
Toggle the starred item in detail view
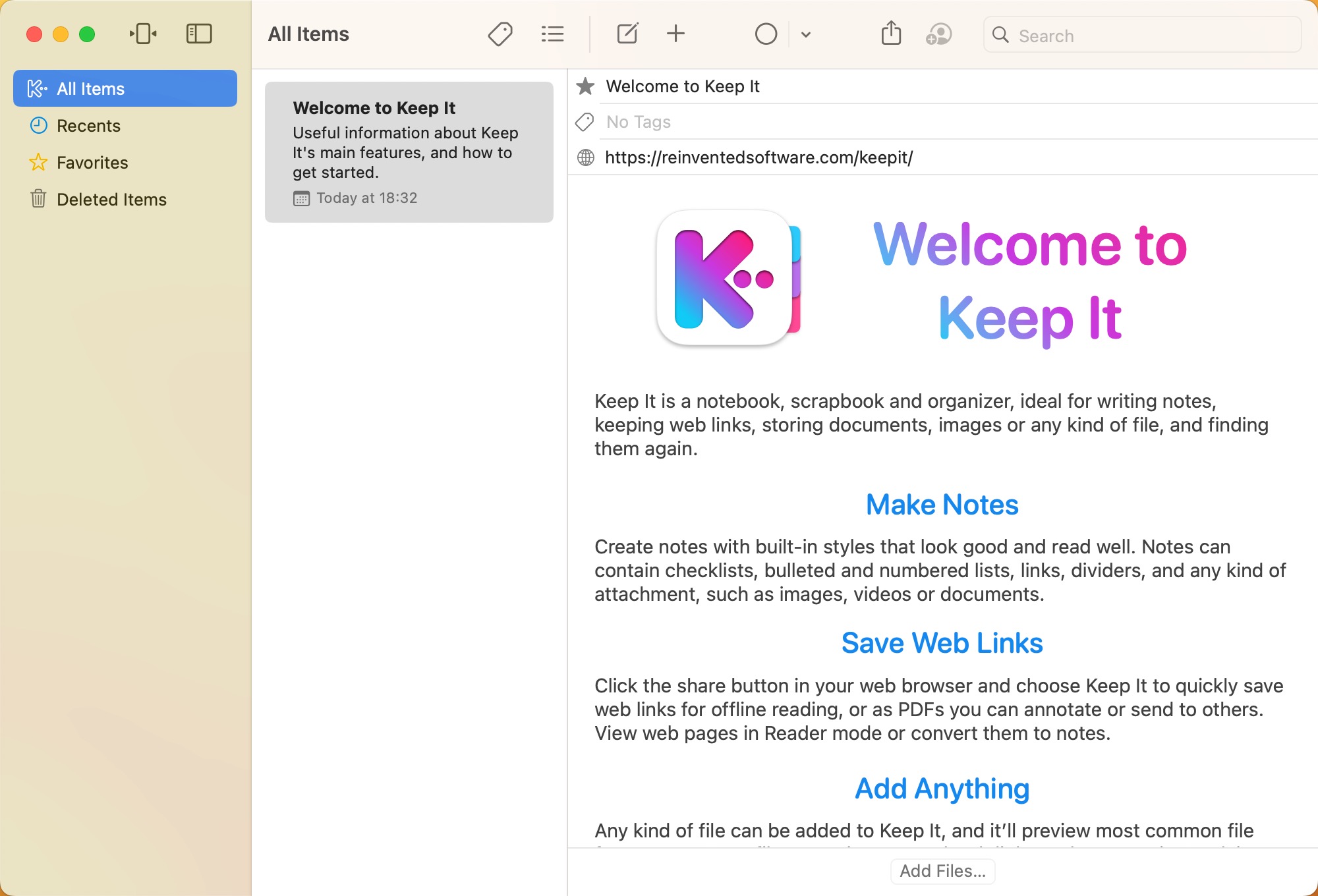pyautogui.click(x=585, y=85)
